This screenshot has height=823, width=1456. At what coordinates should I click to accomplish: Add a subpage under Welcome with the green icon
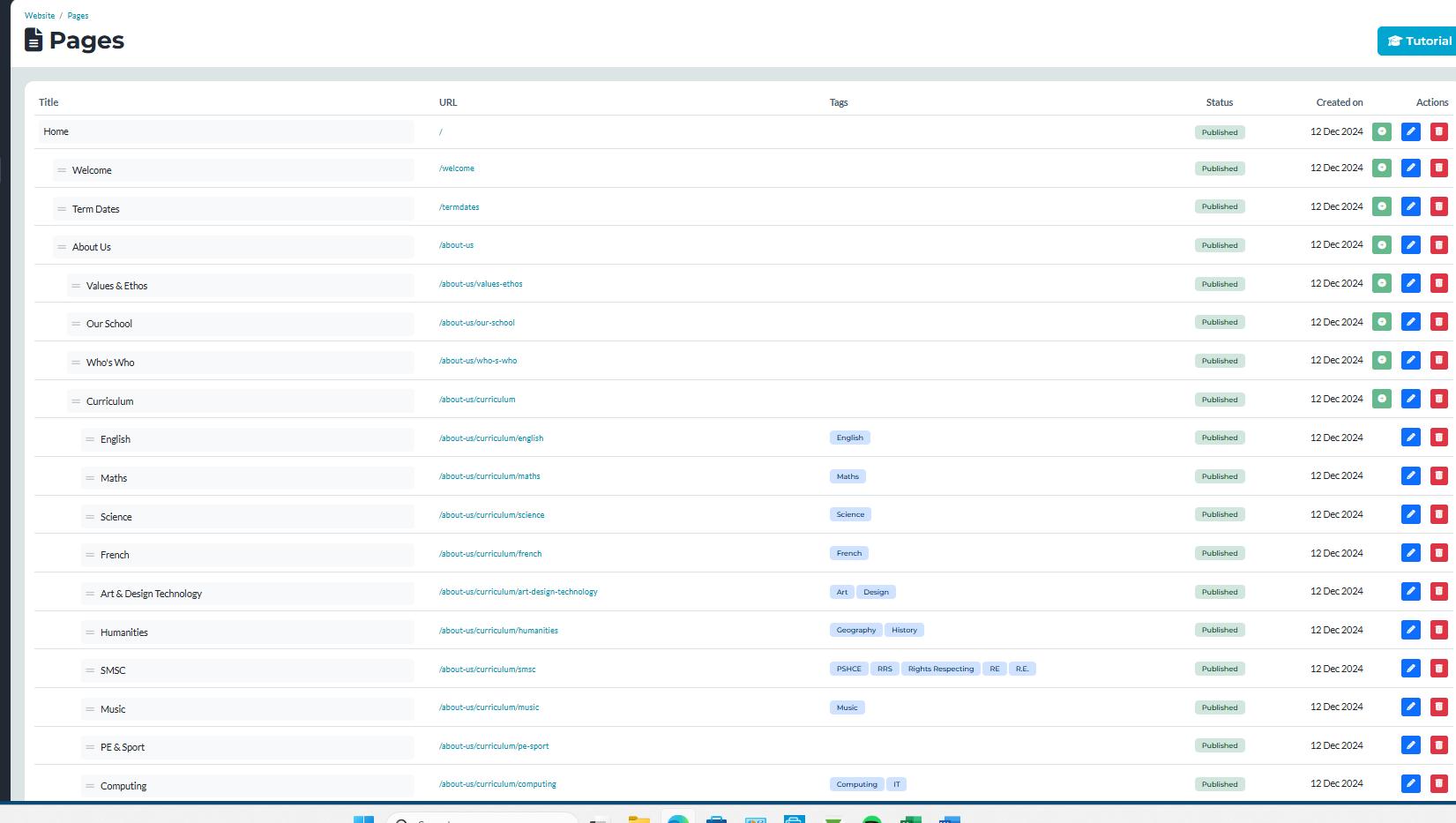click(1382, 168)
